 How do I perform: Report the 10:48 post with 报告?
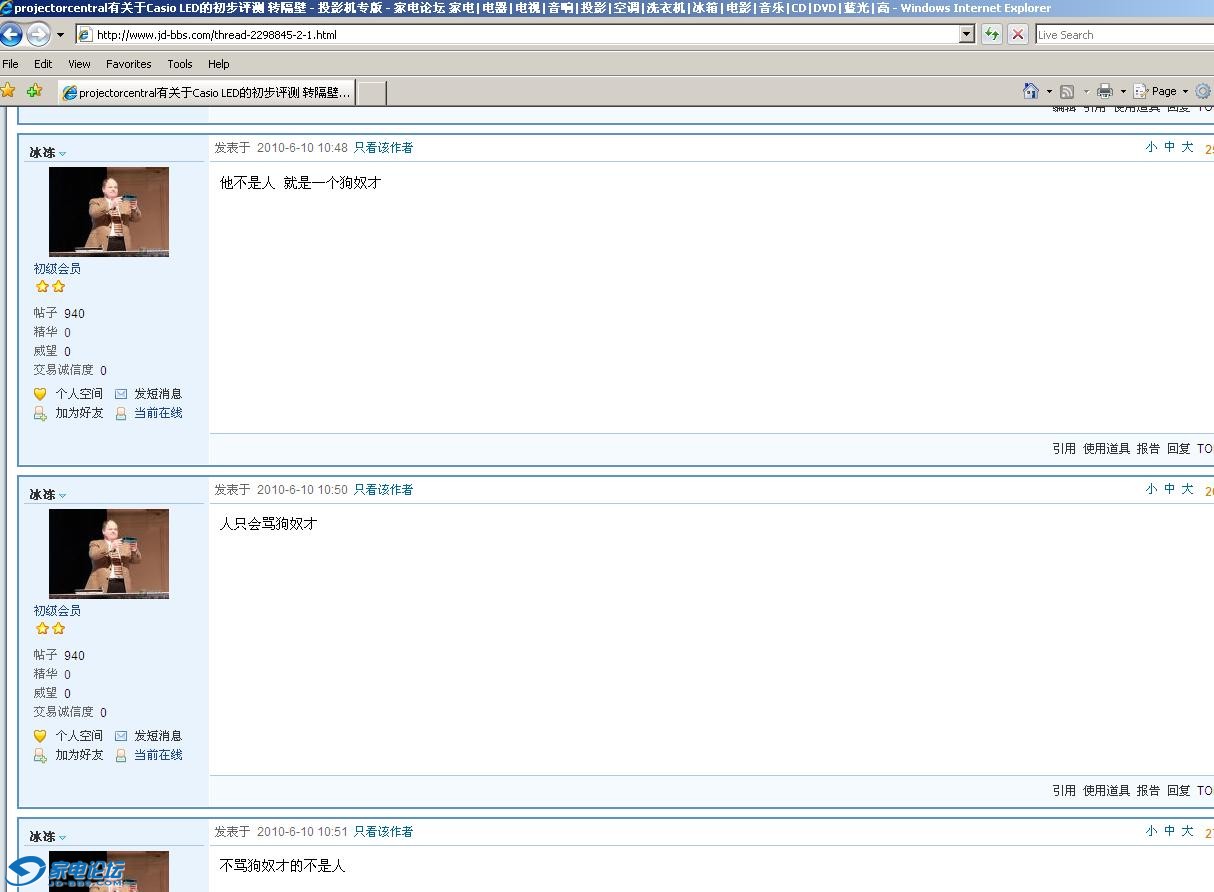1148,449
